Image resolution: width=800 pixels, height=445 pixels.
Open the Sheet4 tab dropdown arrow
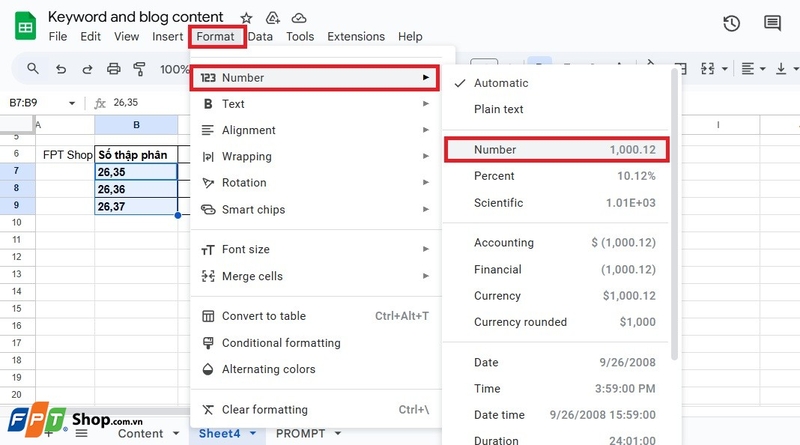[253, 433]
